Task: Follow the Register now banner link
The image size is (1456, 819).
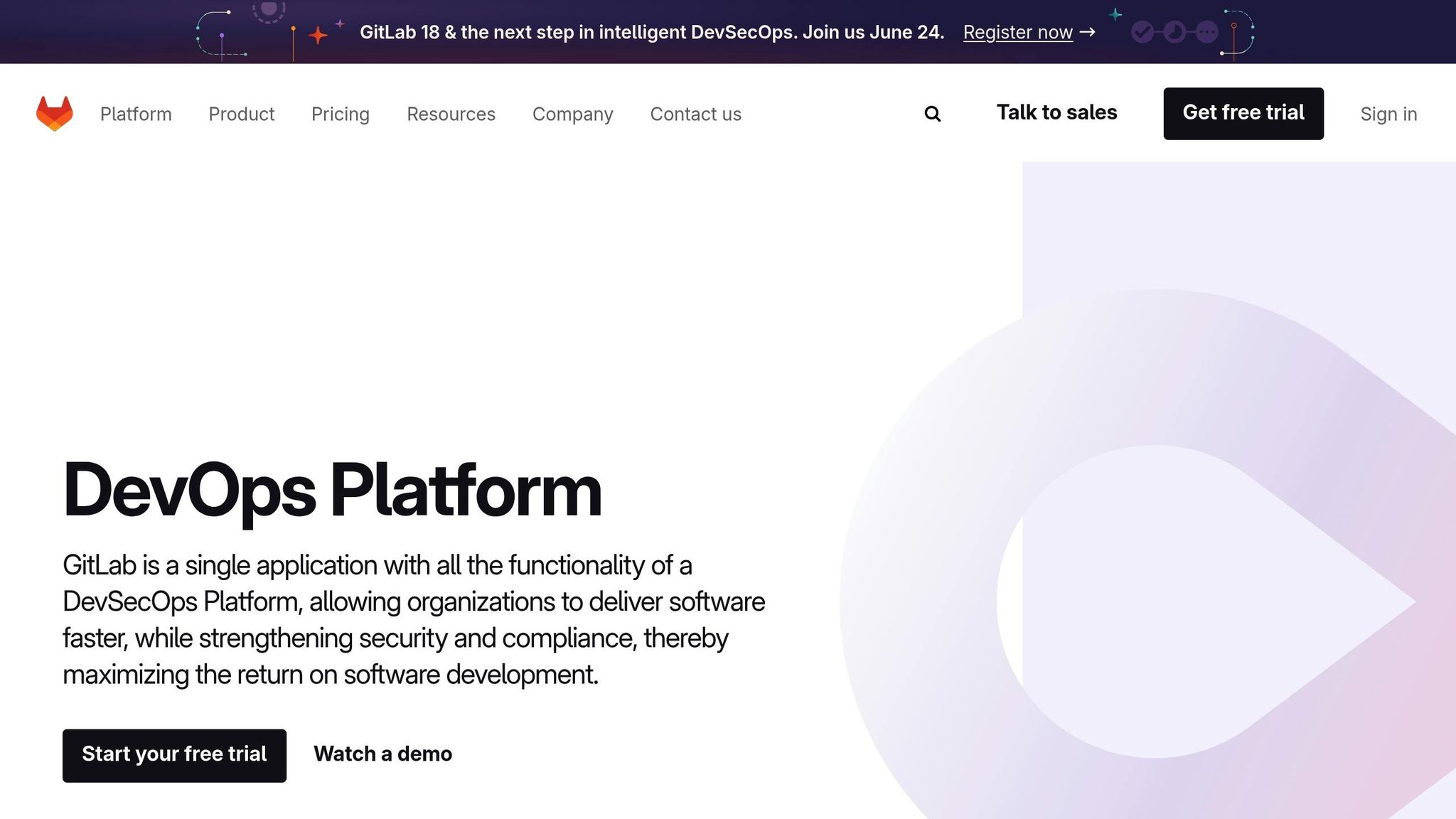Action: (x=1029, y=32)
